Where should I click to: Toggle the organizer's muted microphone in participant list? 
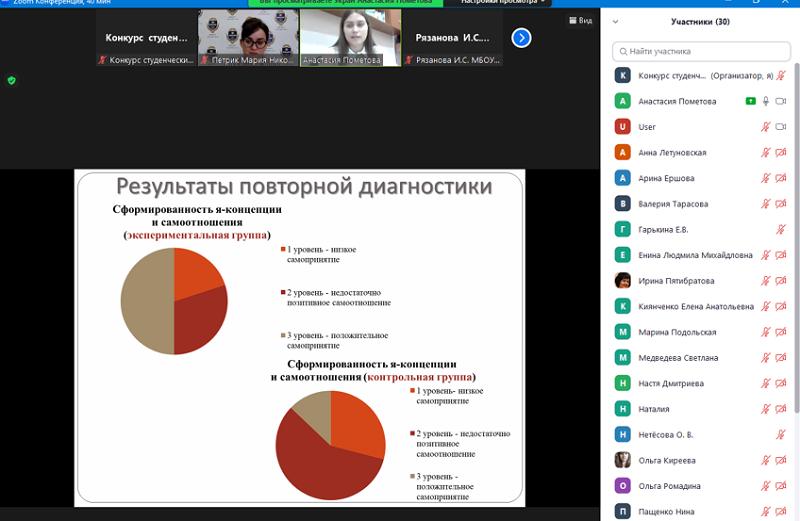pos(781,75)
